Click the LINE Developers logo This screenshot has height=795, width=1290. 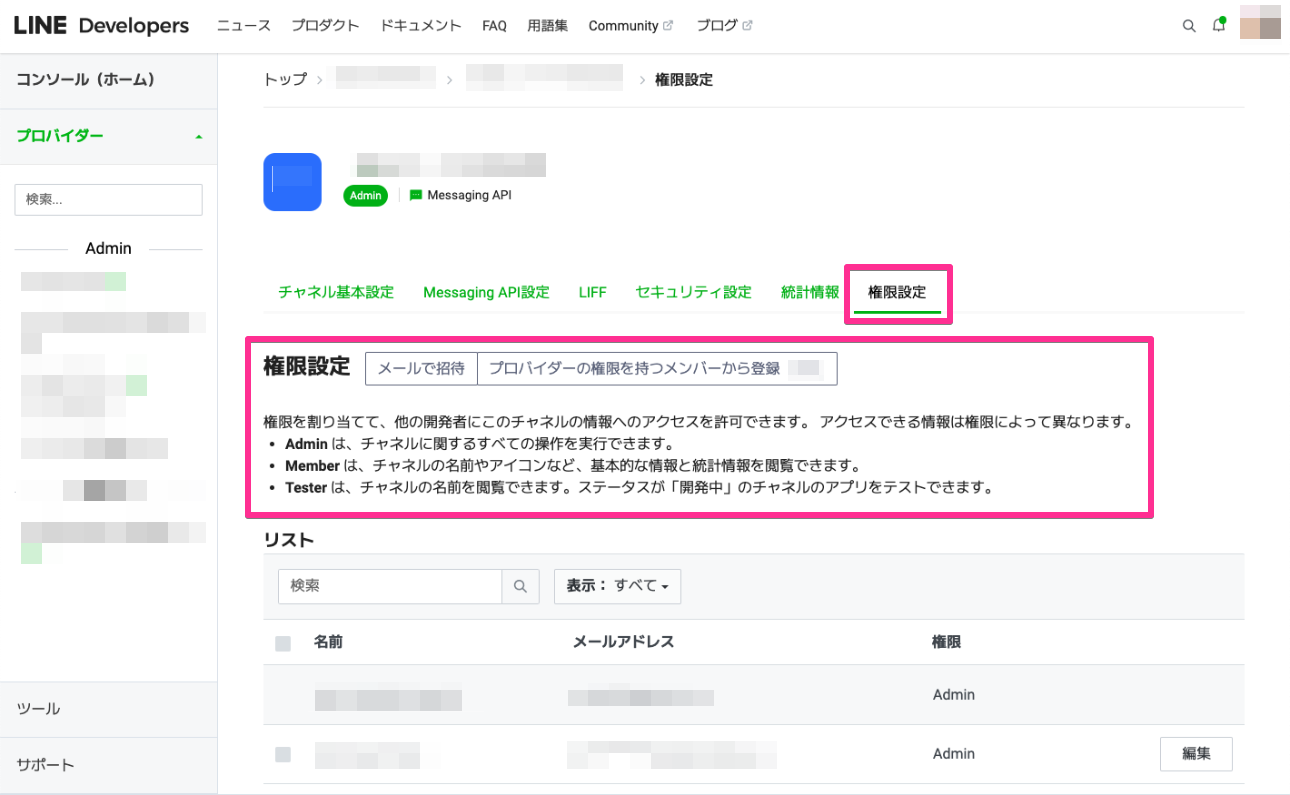pyautogui.click(x=101, y=26)
